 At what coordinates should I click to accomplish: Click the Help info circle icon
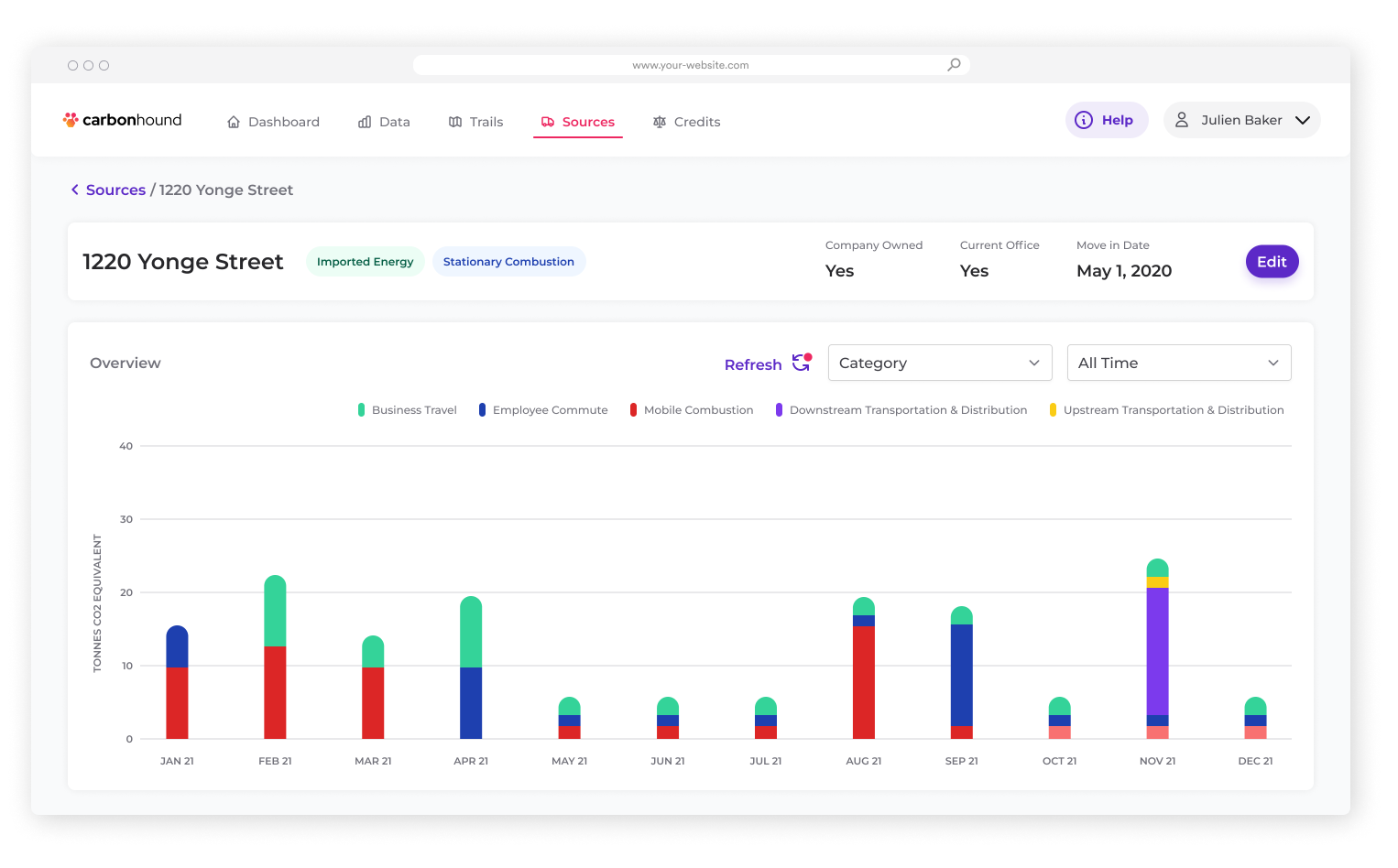pyautogui.click(x=1084, y=120)
